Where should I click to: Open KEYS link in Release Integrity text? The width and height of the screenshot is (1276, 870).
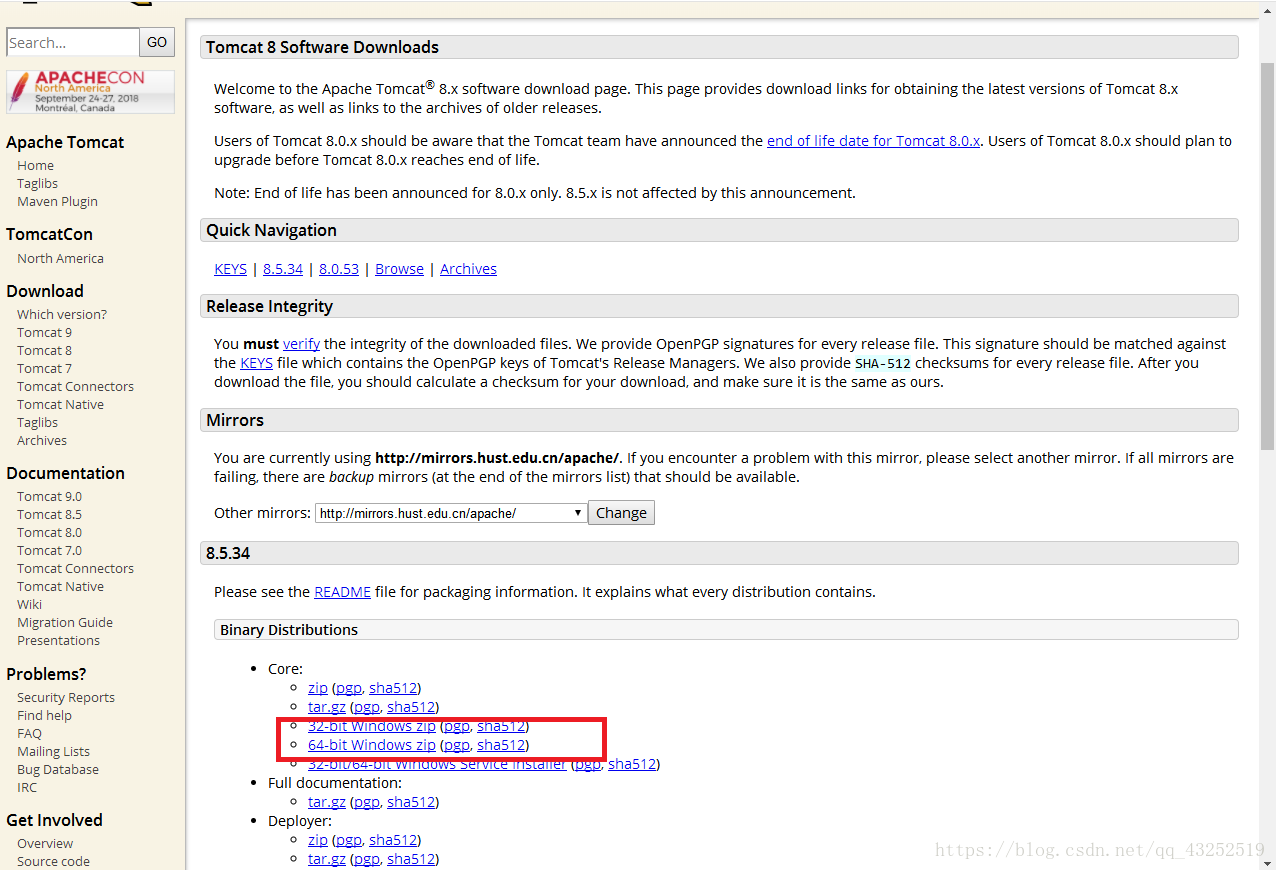256,363
